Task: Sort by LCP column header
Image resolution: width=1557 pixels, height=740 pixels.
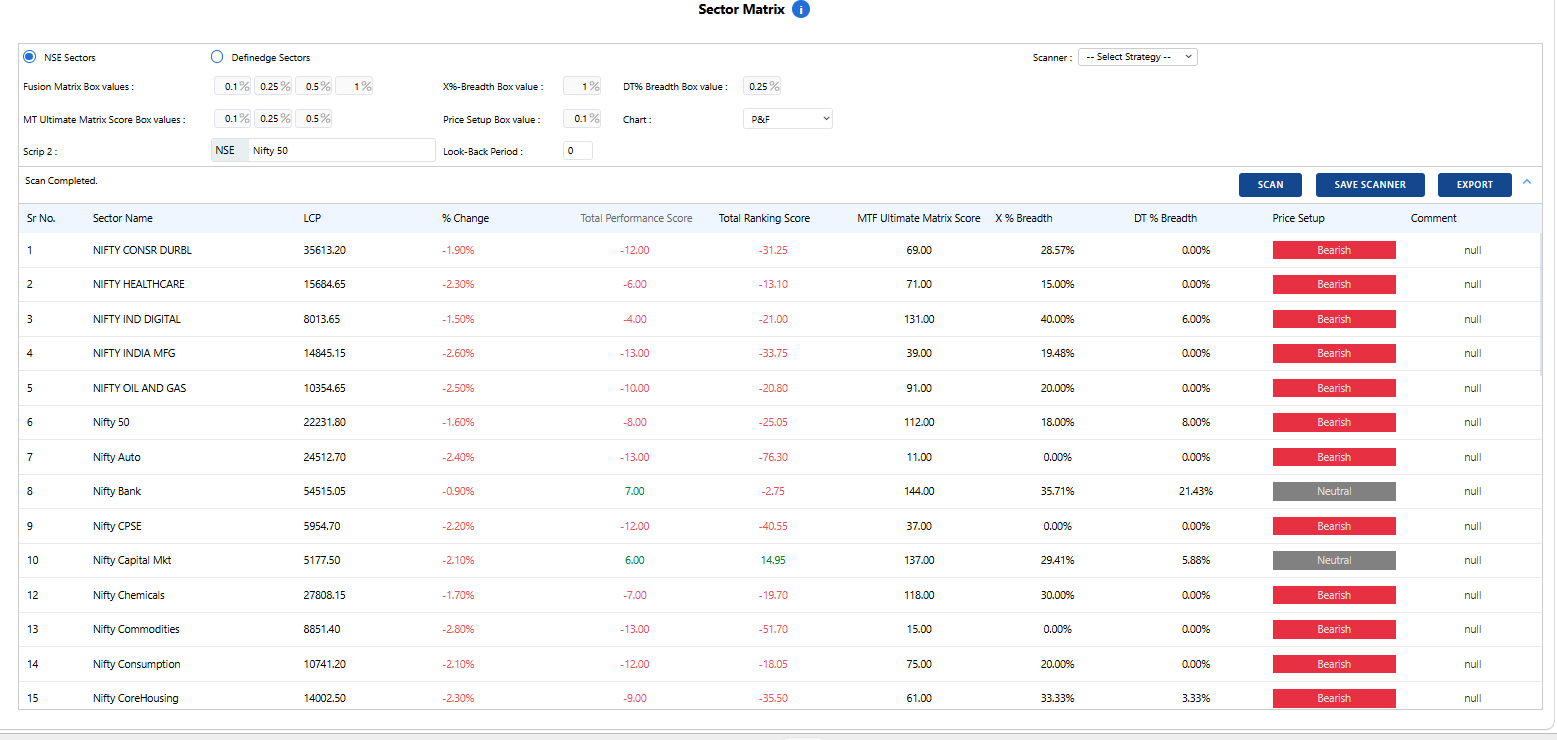Action: tap(312, 218)
